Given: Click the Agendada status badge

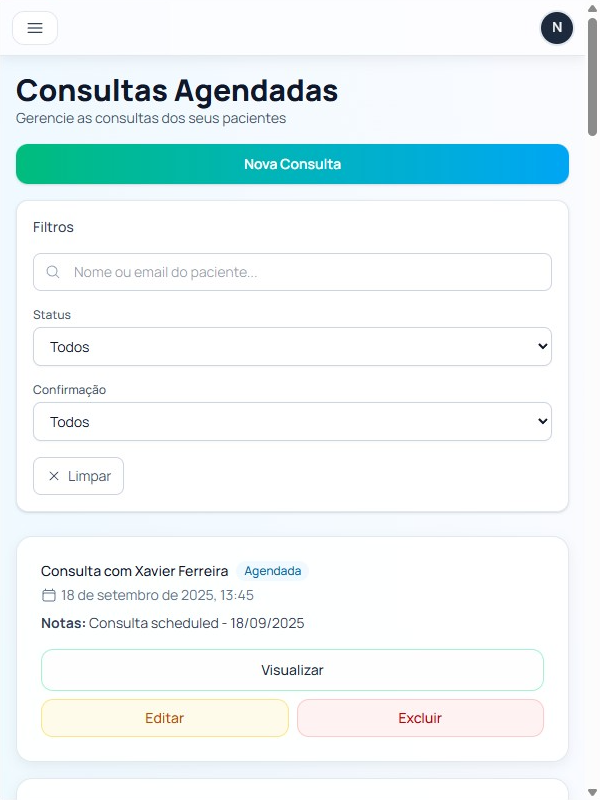Looking at the screenshot, I should [273, 570].
